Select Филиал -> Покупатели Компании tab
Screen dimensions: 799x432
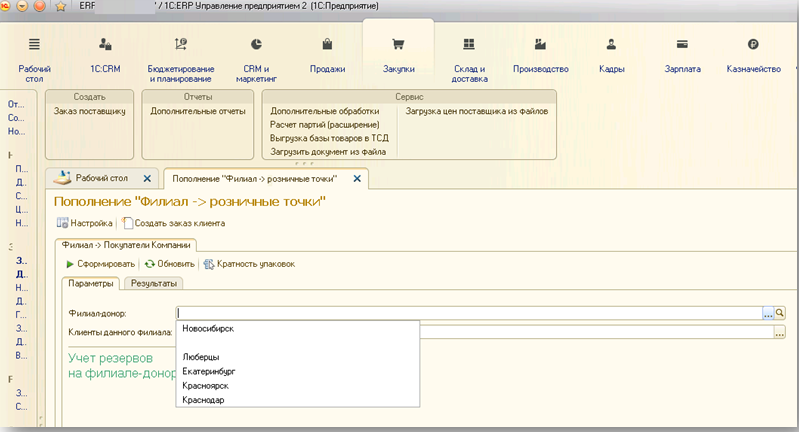(126, 245)
